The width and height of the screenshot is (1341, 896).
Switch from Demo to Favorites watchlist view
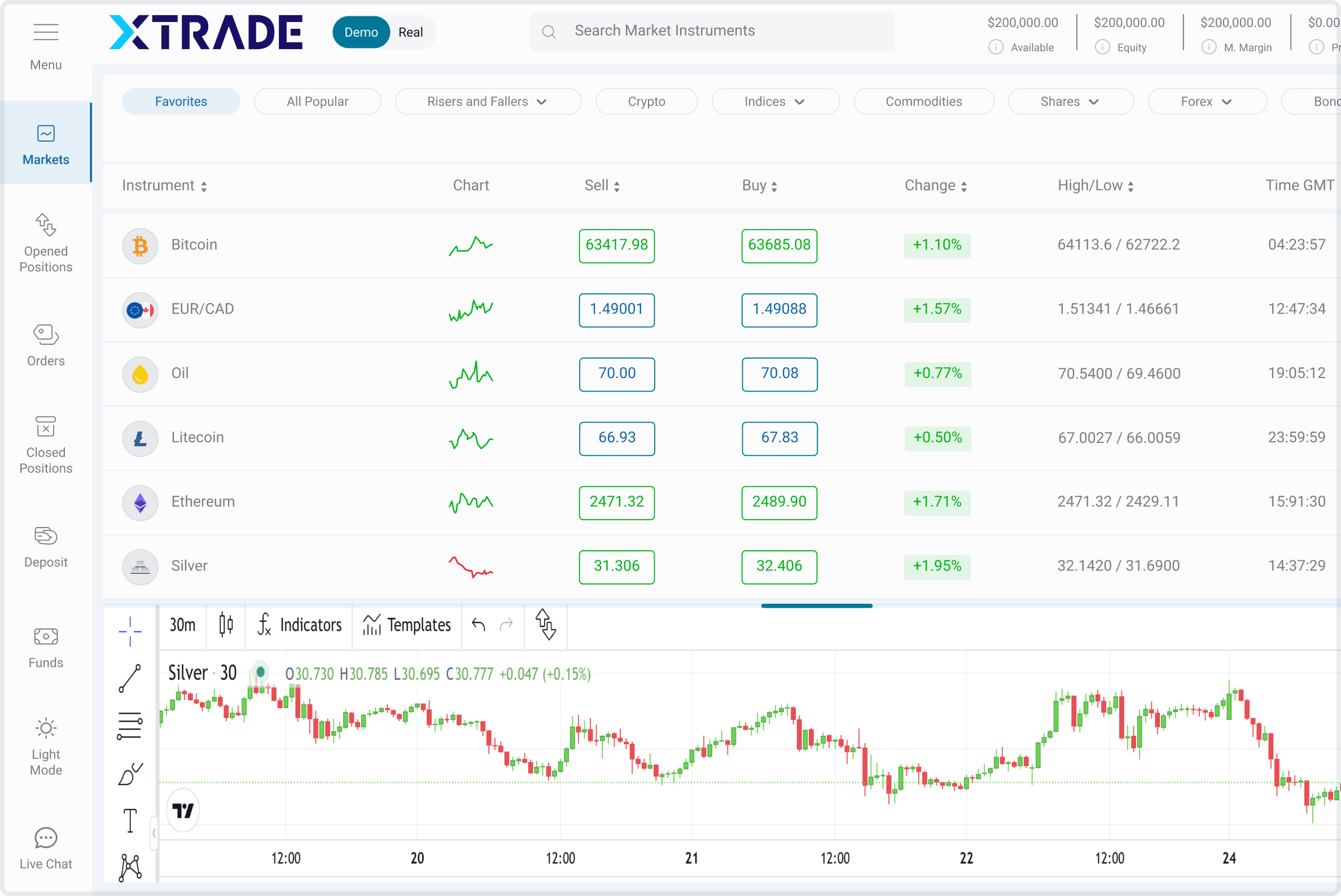pos(181,101)
